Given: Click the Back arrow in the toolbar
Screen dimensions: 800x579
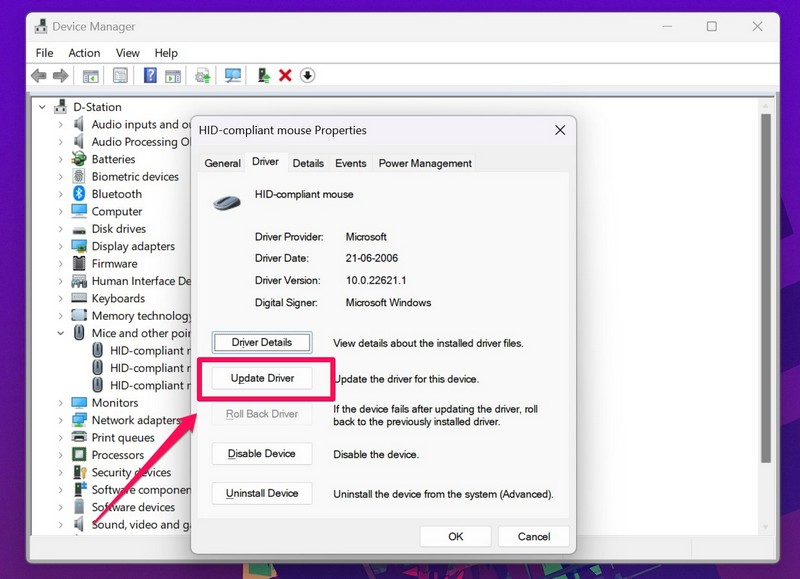Looking at the screenshot, I should pyautogui.click(x=39, y=76).
